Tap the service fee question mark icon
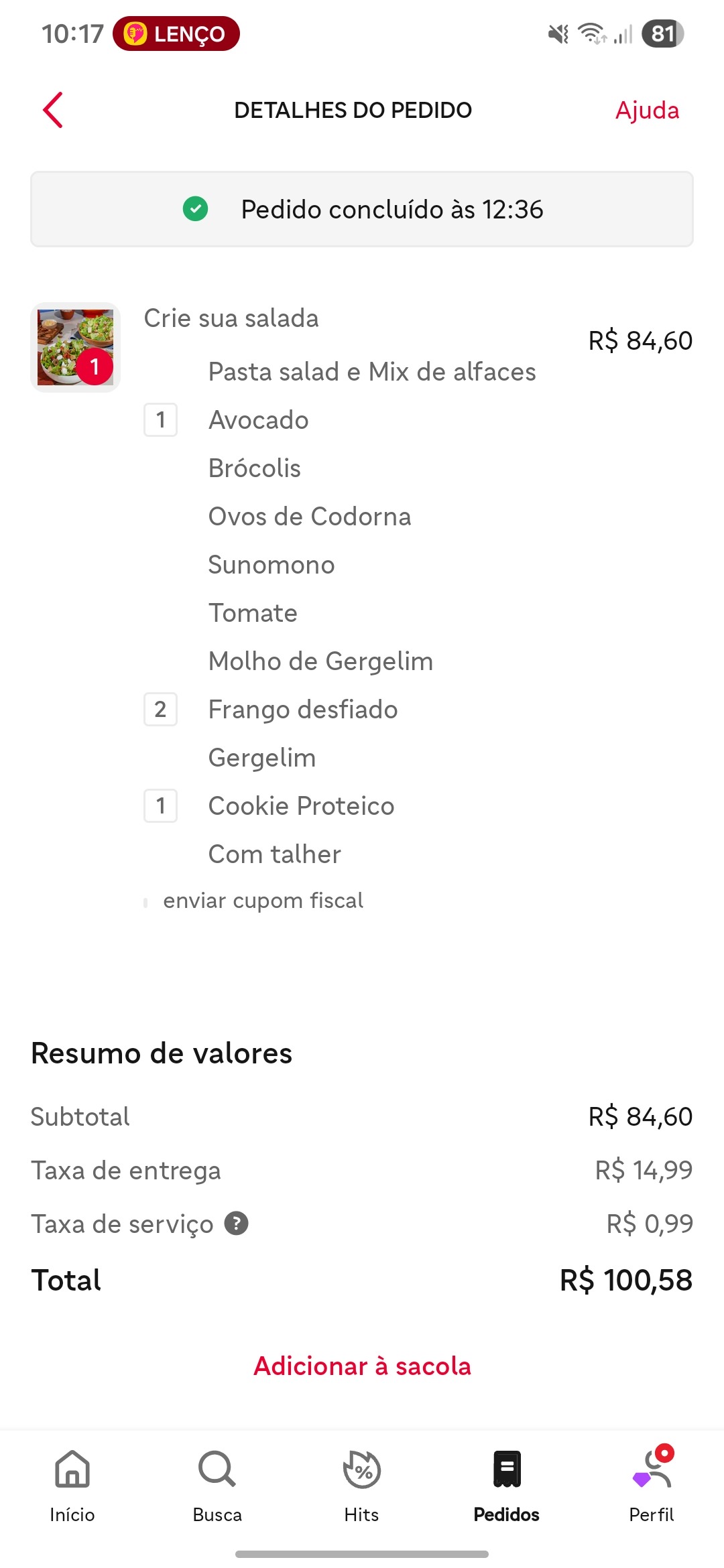724x1568 pixels. (x=236, y=1223)
